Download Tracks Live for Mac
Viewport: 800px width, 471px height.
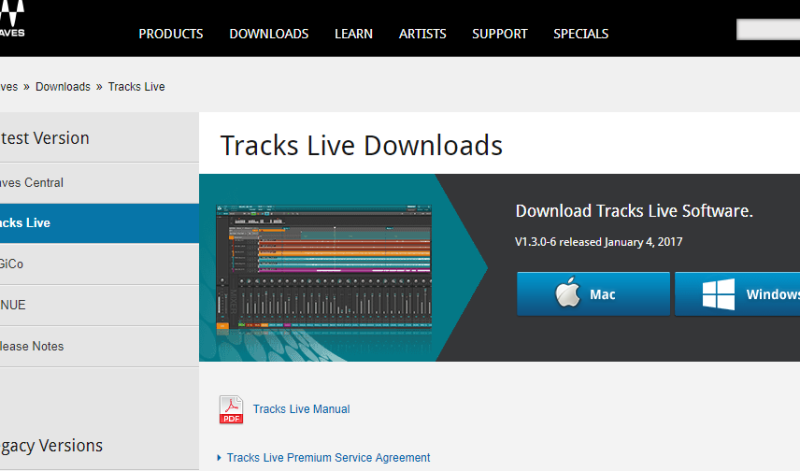tap(593, 294)
